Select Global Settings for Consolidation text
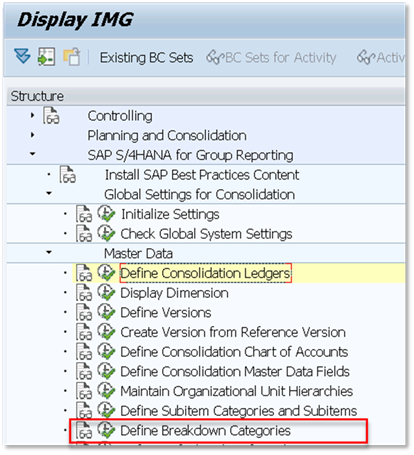 200,195
